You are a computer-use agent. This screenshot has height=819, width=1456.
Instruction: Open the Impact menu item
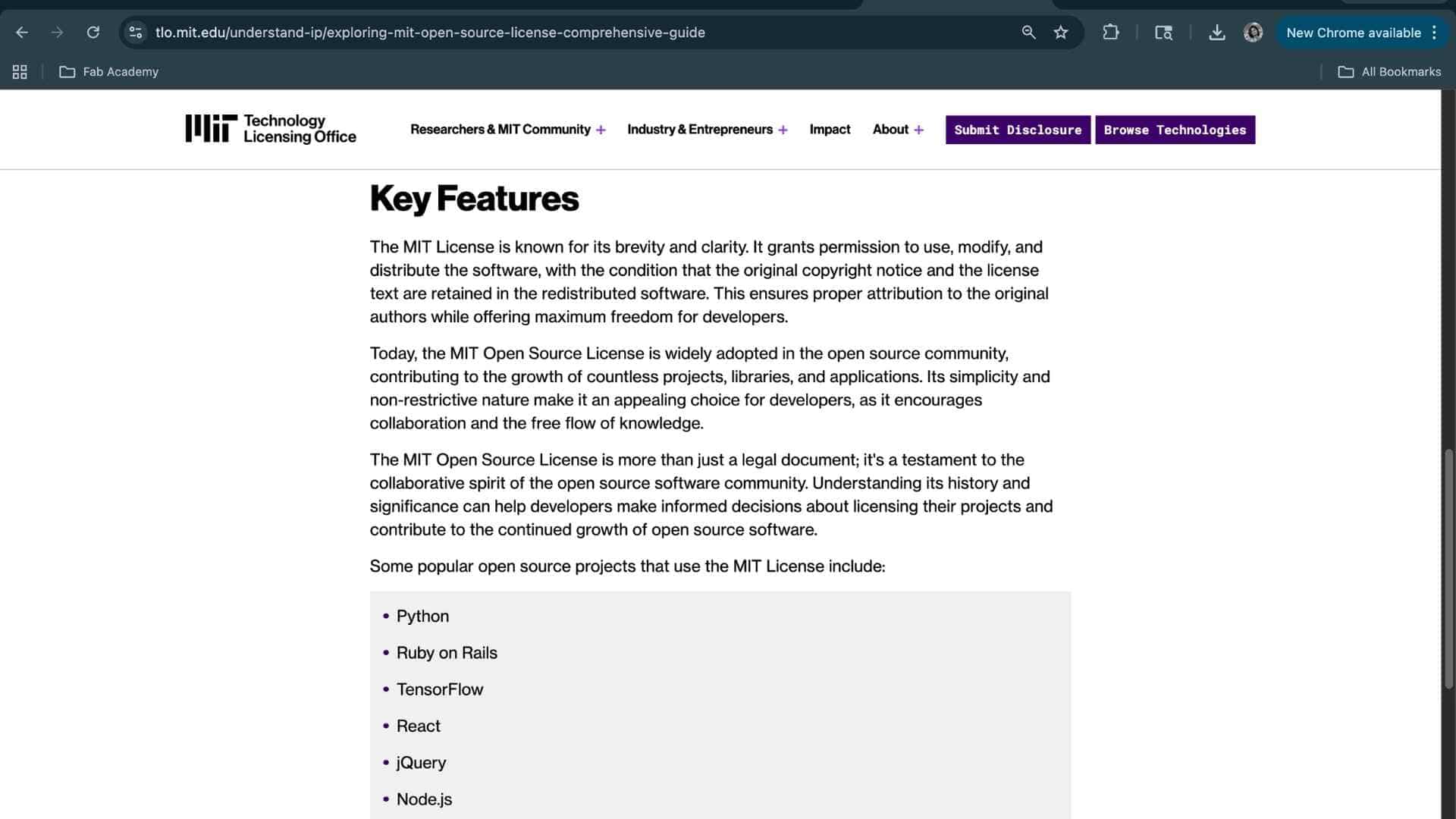tap(830, 130)
